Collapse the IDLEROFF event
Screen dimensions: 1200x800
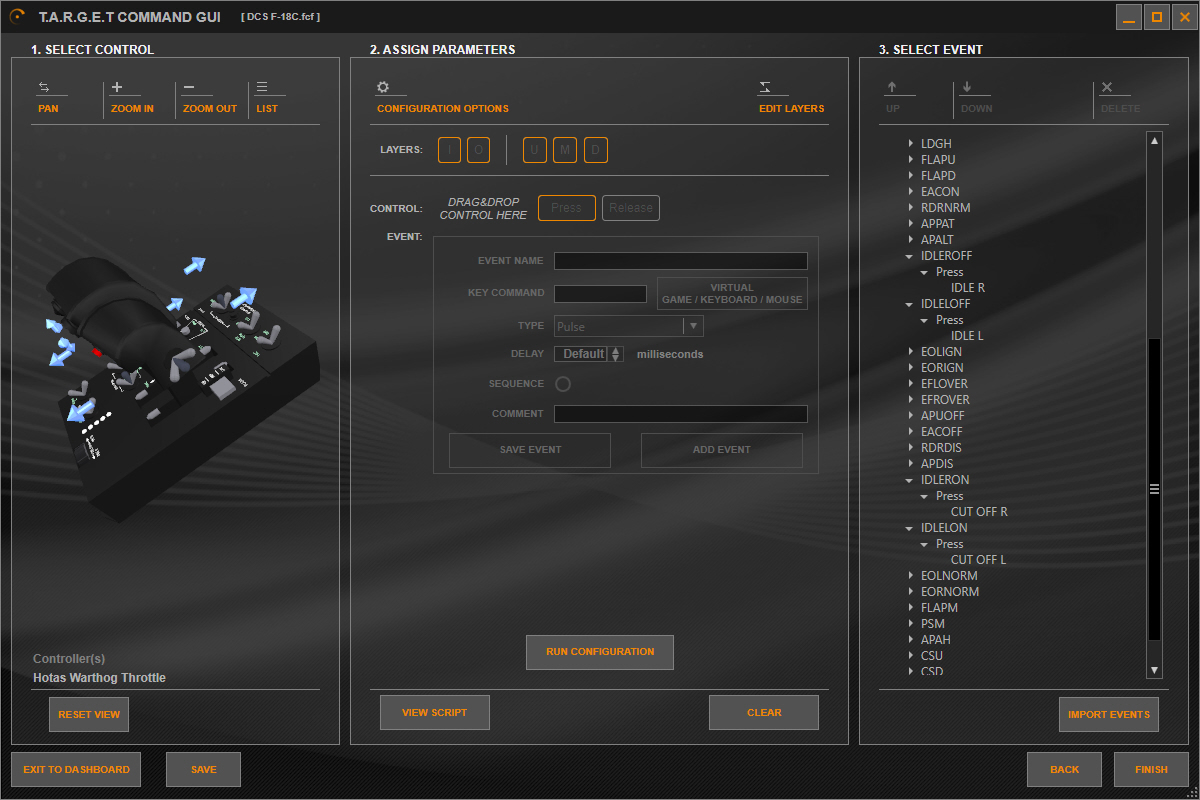click(910, 256)
